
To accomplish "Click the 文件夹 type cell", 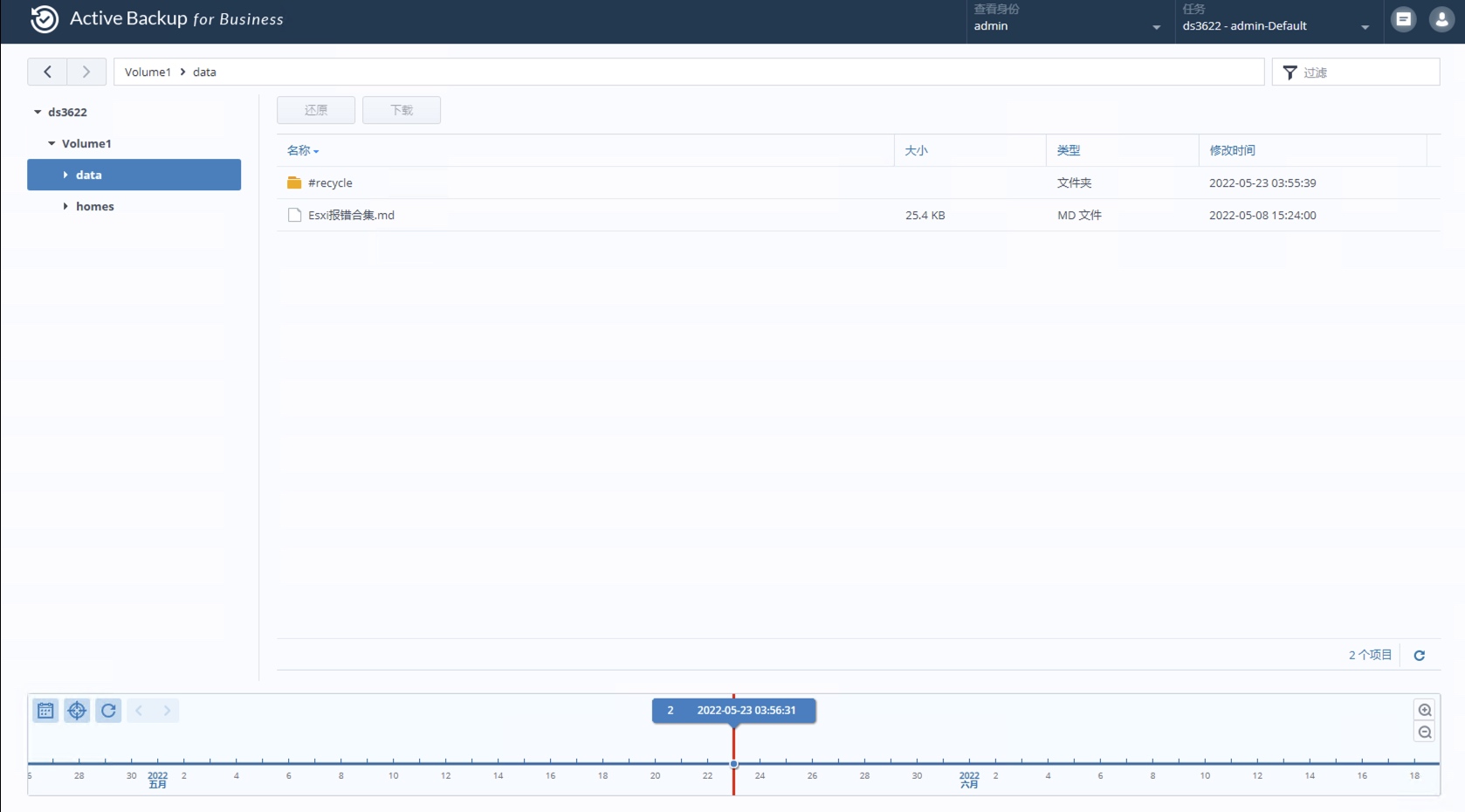I will (x=1074, y=182).
